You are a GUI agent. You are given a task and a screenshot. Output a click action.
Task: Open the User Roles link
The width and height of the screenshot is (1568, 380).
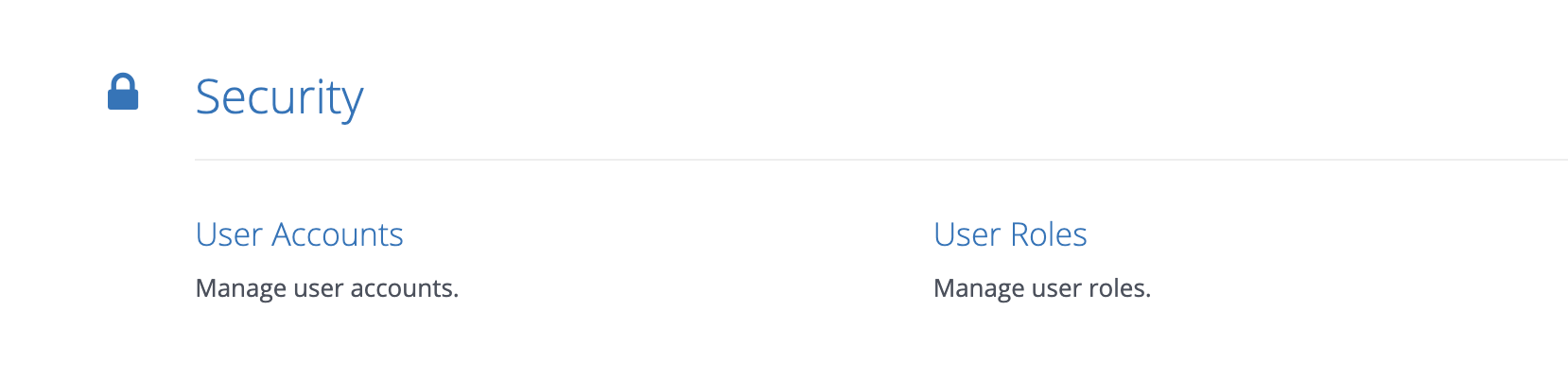coord(1010,234)
